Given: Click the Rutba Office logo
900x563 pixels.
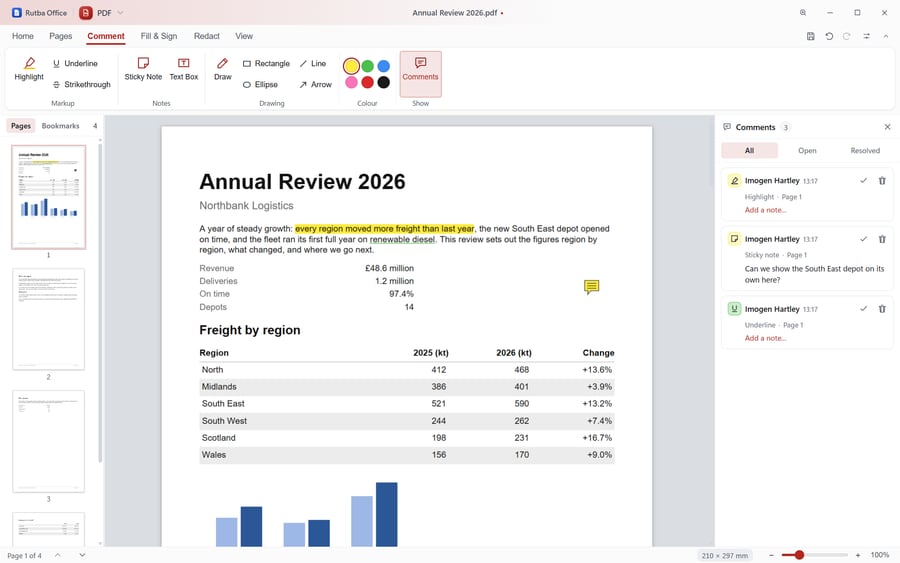Looking at the screenshot, I should pyautogui.click(x=17, y=13).
